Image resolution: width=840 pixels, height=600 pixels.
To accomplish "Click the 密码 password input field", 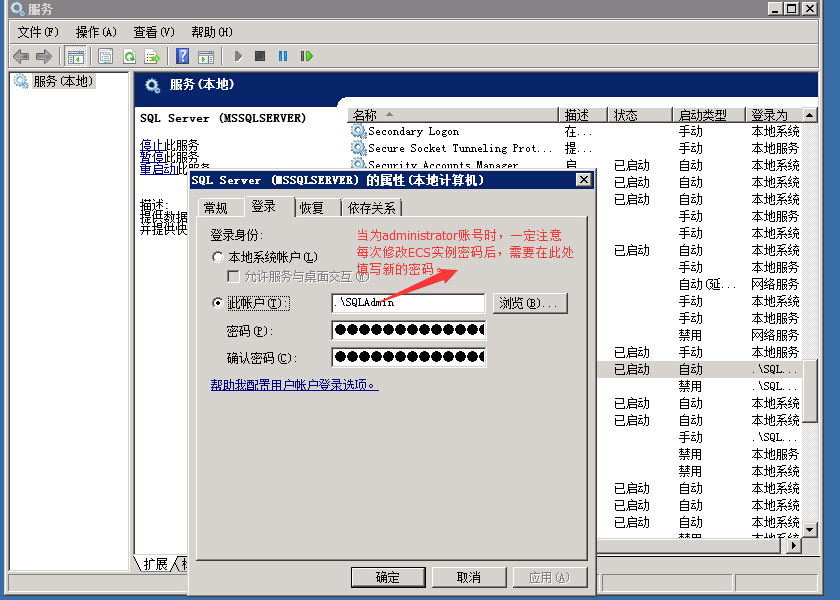I will click(x=408, y=331).
